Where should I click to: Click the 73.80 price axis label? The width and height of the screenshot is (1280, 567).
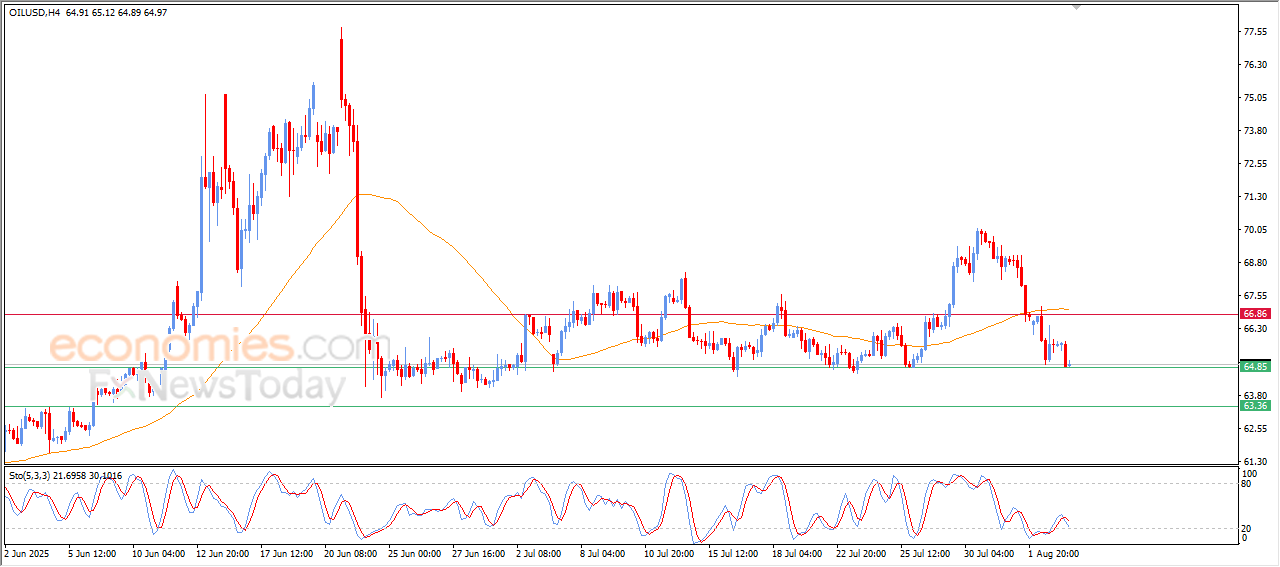(1255, 131)
